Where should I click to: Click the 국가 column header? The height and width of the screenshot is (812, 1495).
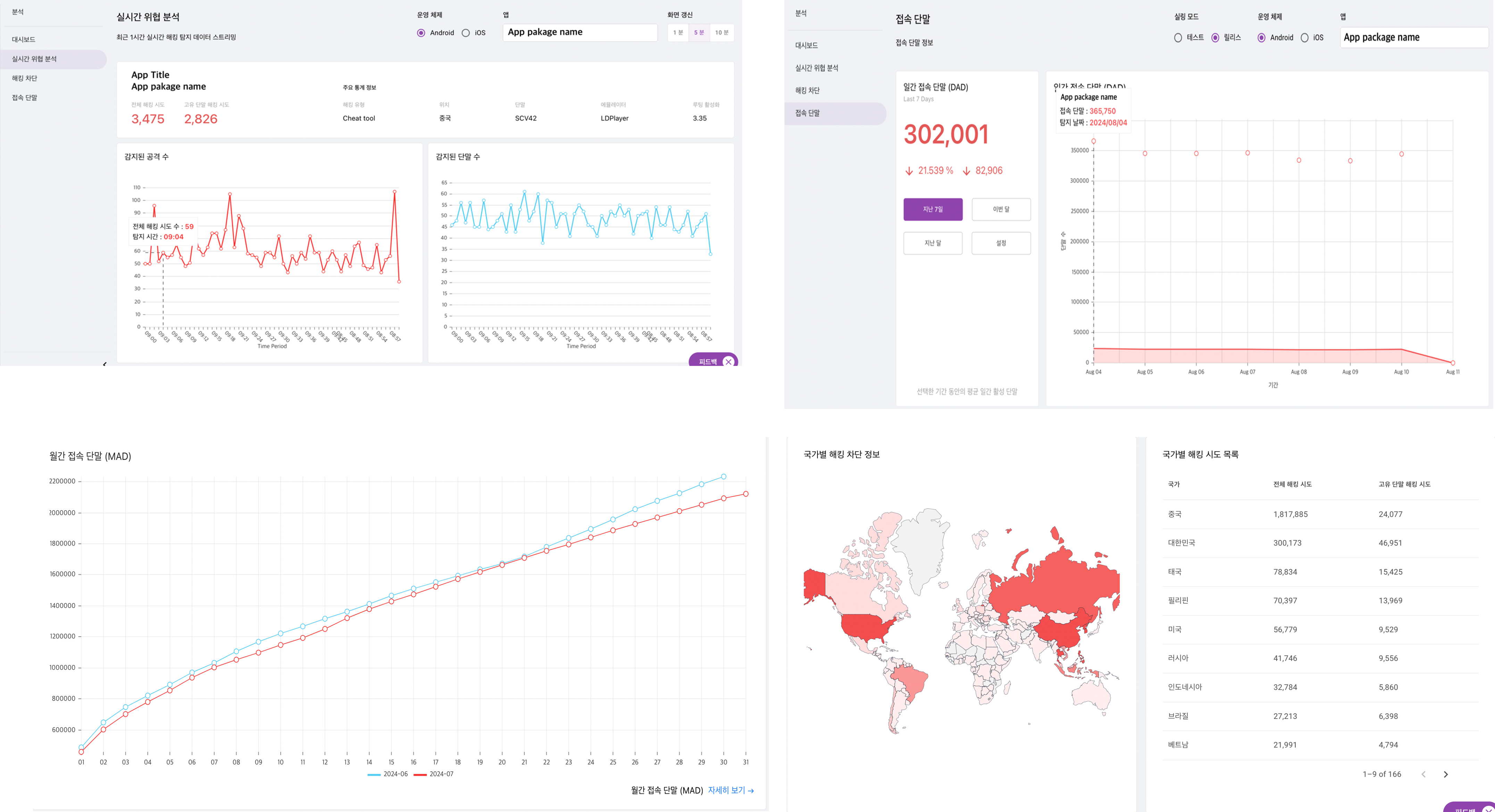[1174, 484]
